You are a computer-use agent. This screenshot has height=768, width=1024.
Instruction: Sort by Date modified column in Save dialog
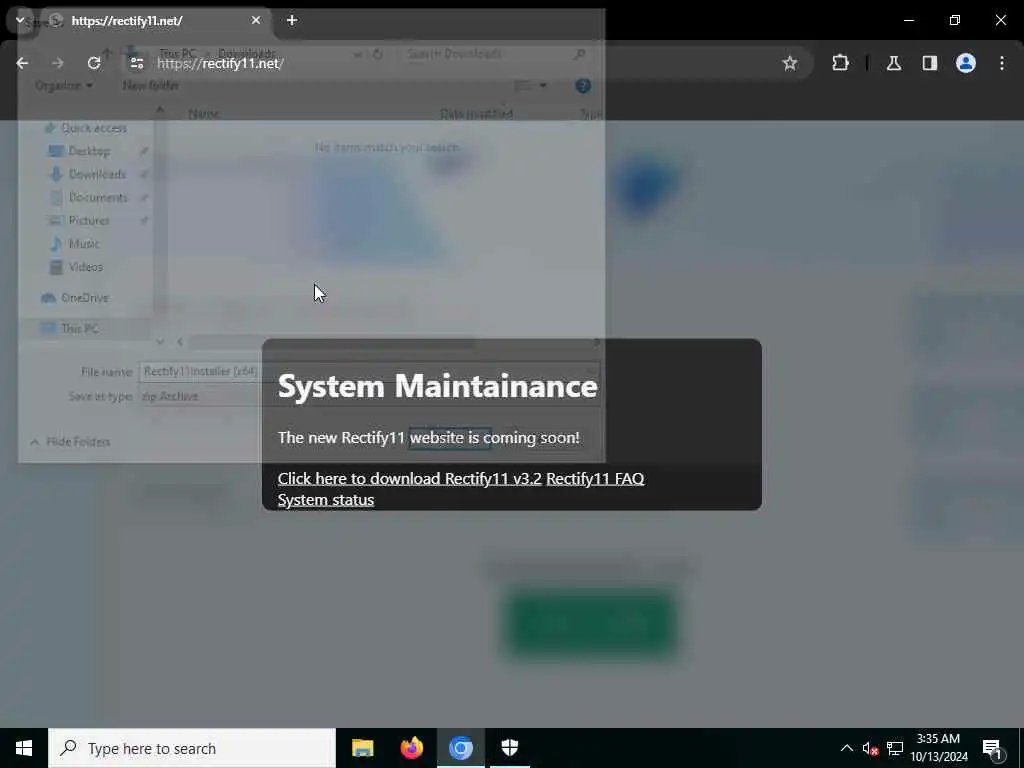point(476,114)
